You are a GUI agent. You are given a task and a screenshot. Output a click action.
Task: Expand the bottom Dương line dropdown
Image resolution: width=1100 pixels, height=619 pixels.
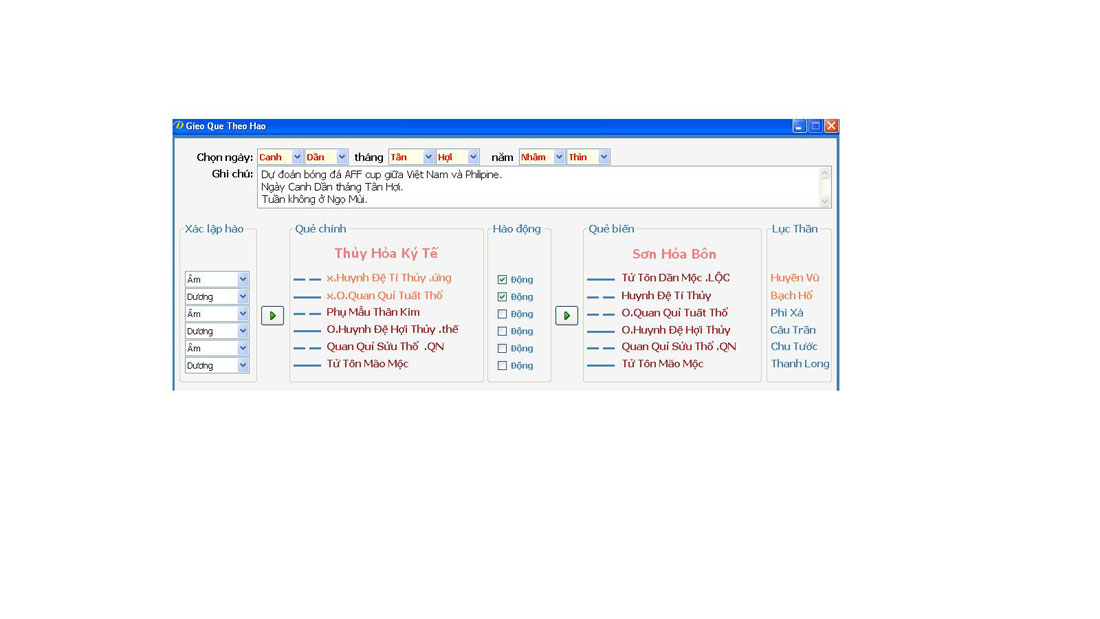point(243,366)
